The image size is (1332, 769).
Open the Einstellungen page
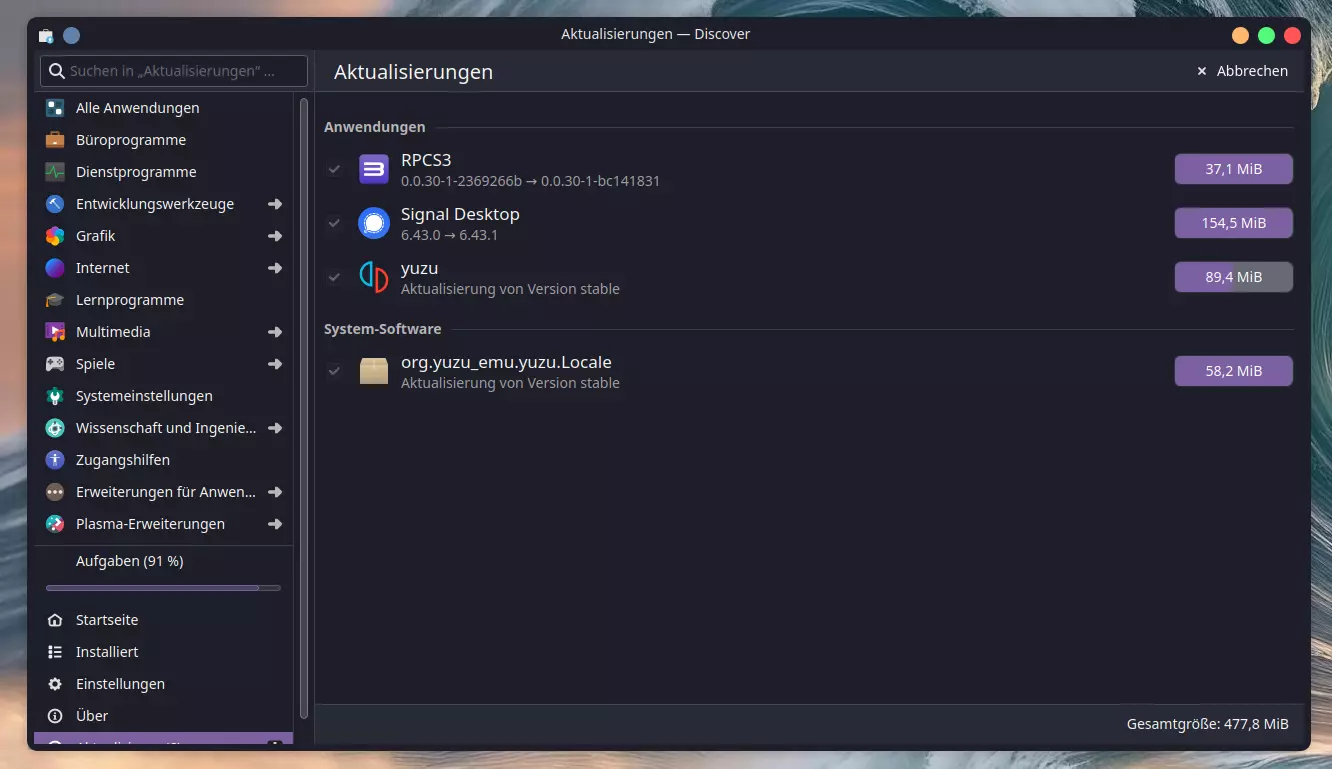click(164, 684)
